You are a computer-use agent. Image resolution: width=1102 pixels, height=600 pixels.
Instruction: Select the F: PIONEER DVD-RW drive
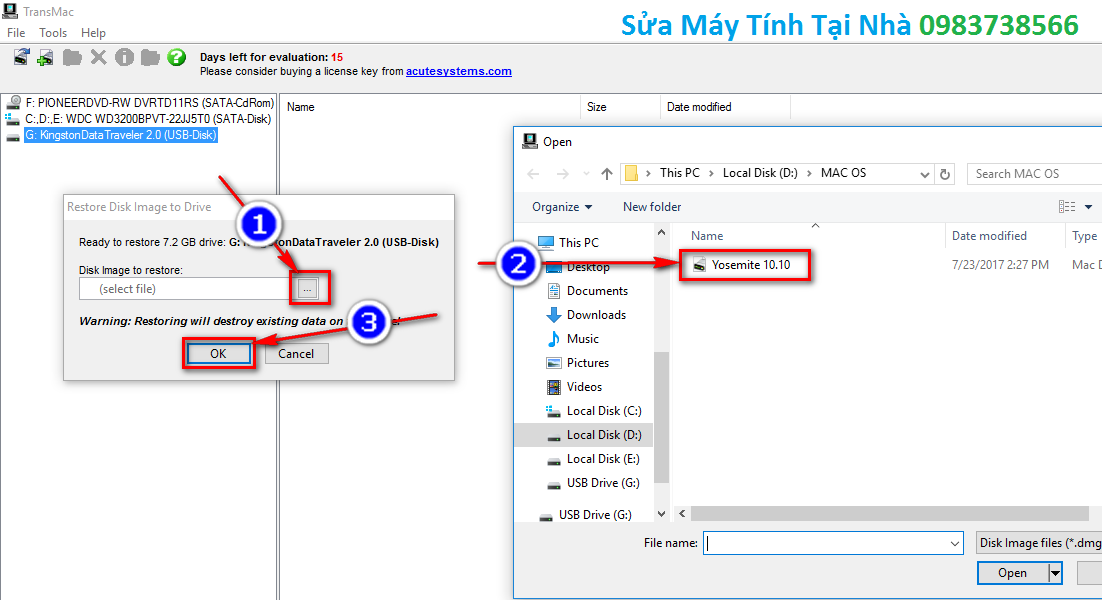click(x=139, y=103)
